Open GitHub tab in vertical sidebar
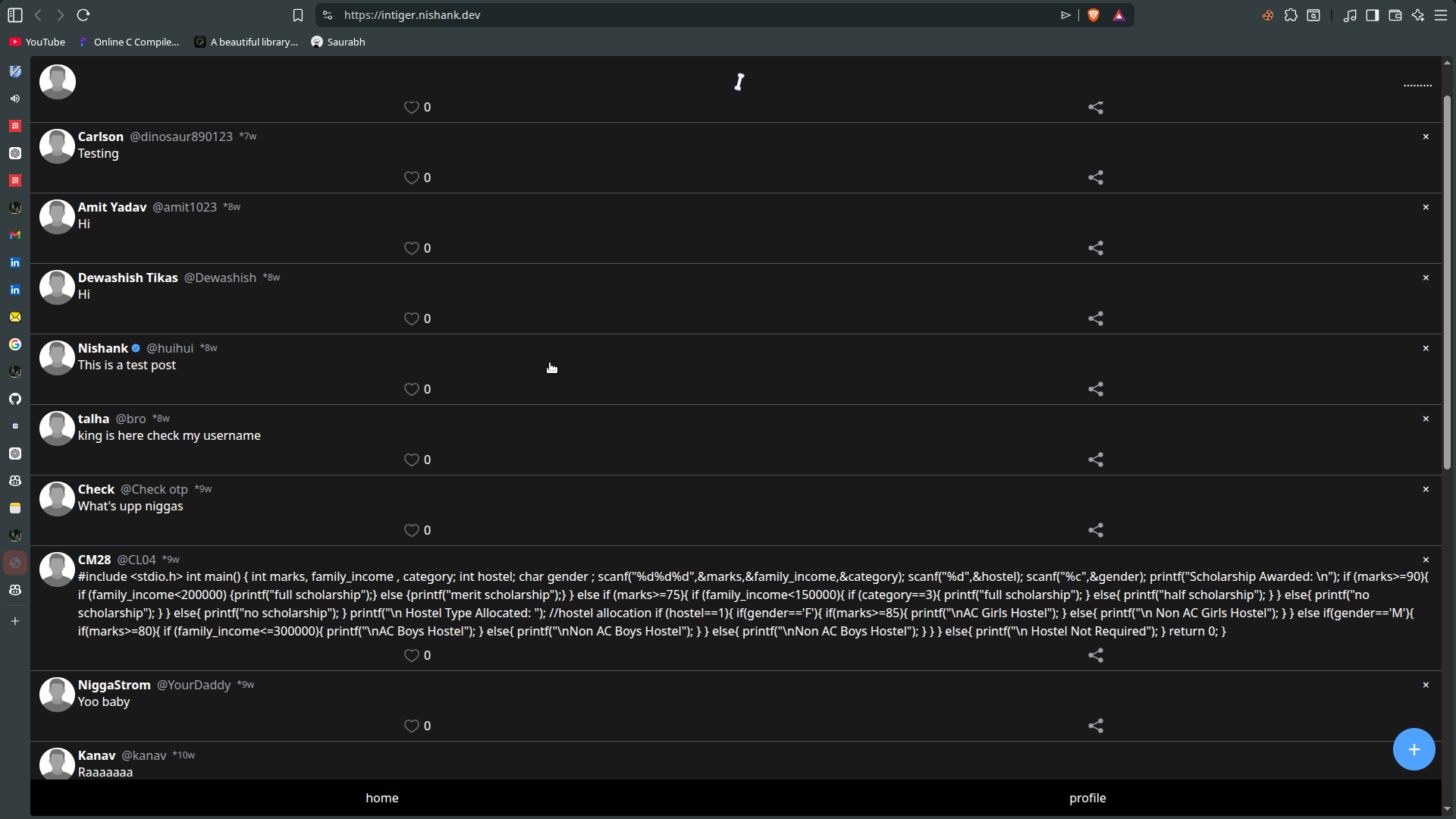 click(x=15, y=399)
